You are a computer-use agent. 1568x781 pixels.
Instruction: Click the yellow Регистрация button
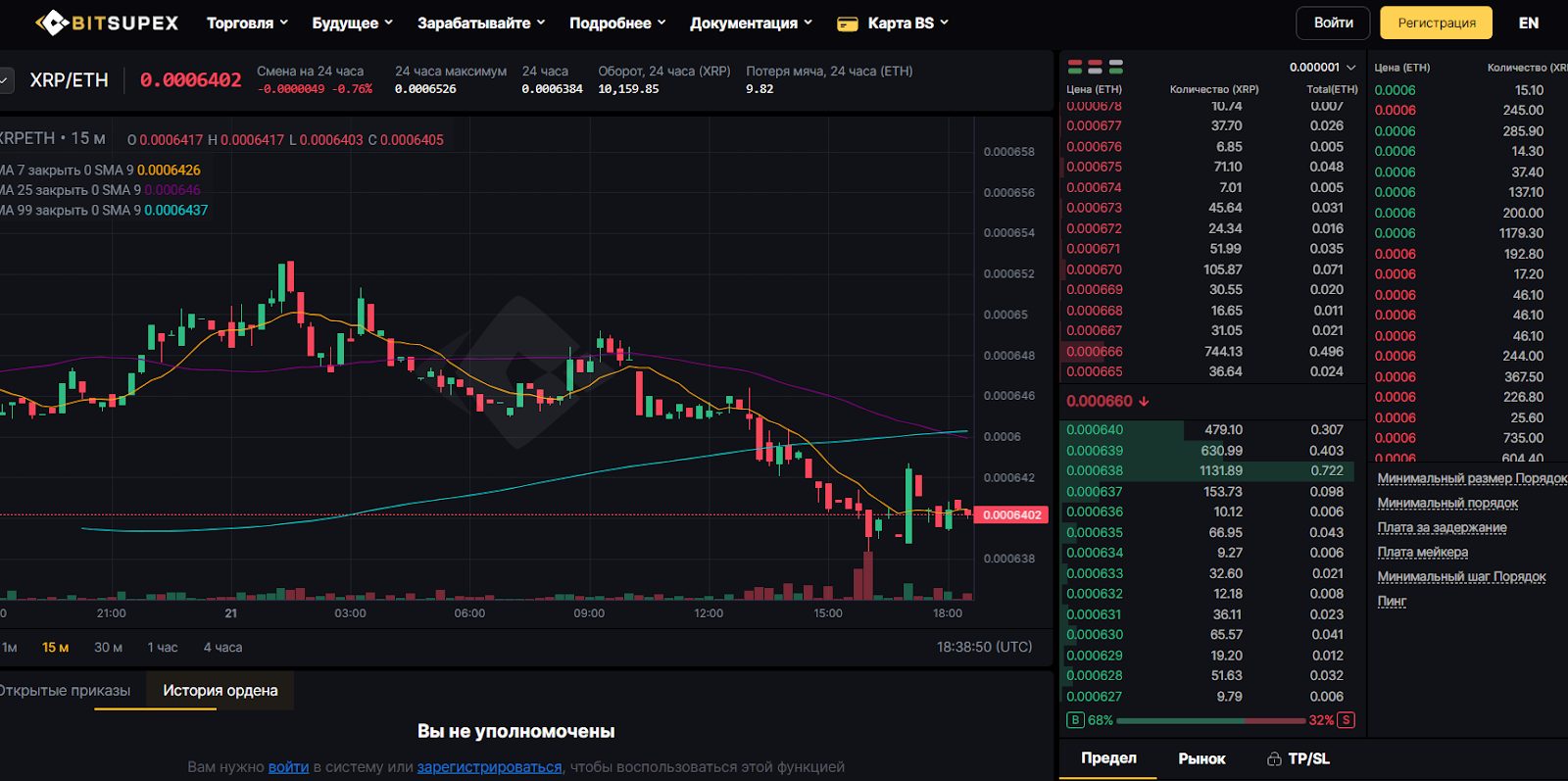(1437, 23)
